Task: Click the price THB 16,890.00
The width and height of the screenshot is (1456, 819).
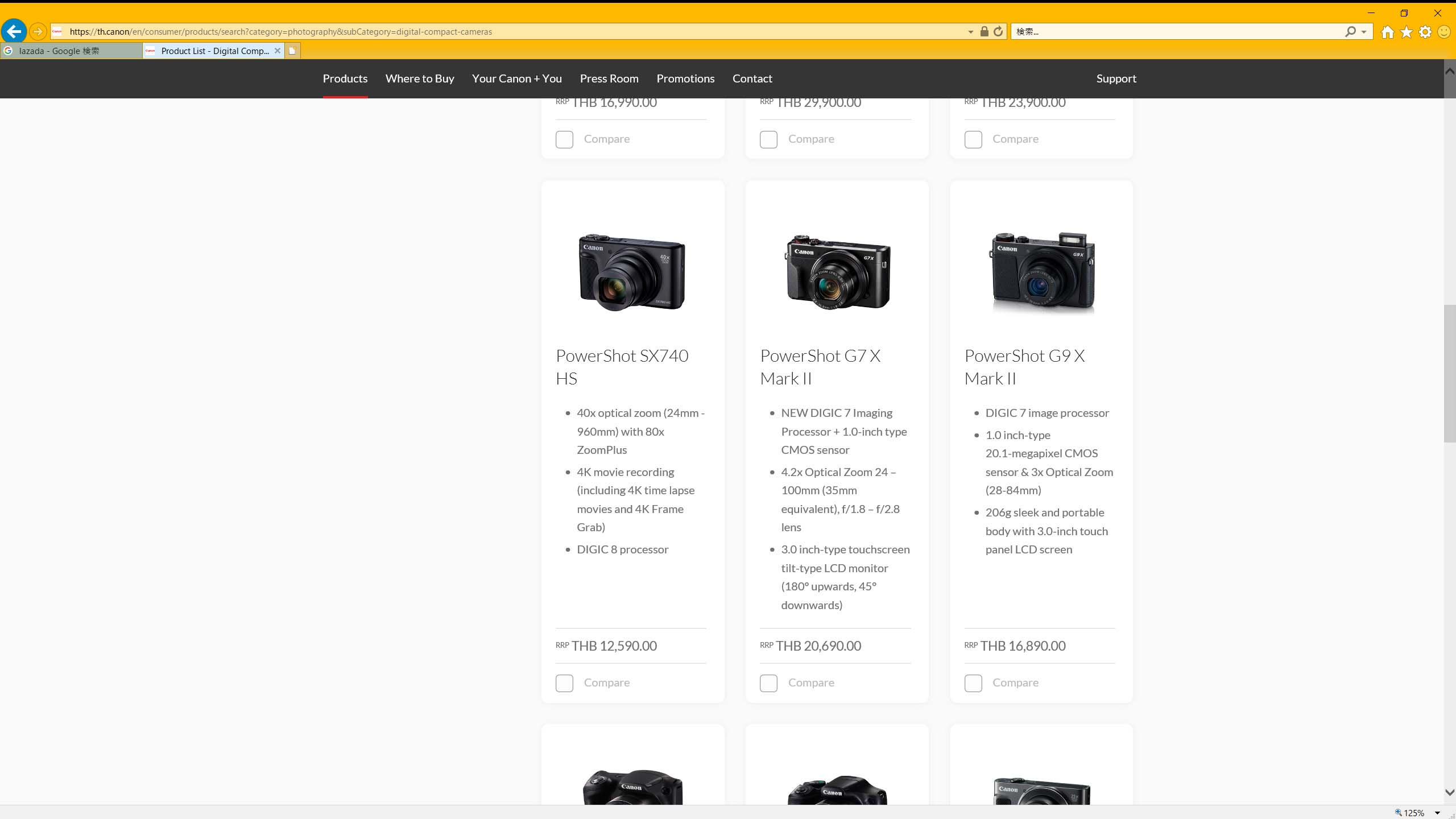Action: (x=1023, y=646)
